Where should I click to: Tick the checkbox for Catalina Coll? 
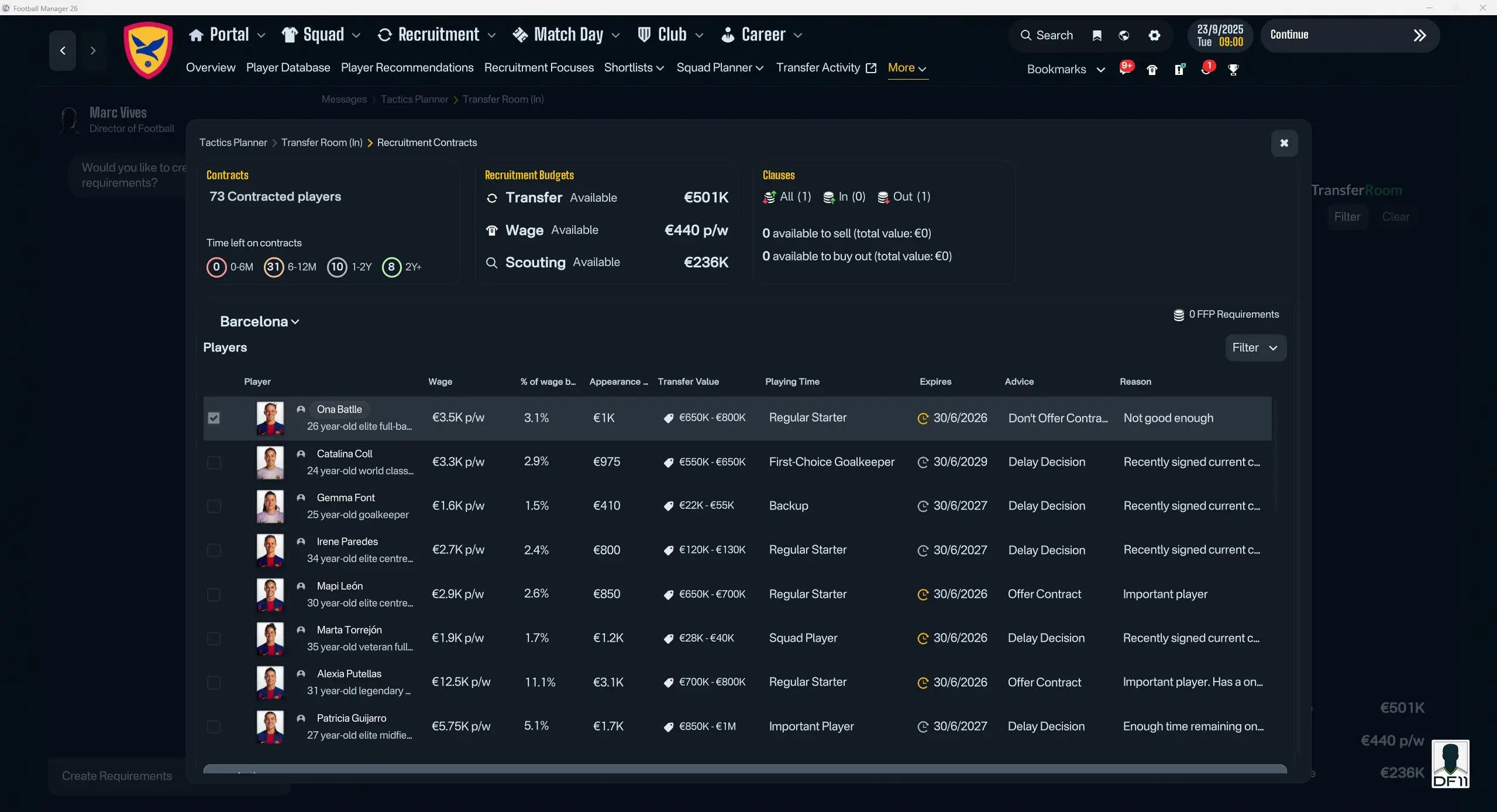coord(214,463)
